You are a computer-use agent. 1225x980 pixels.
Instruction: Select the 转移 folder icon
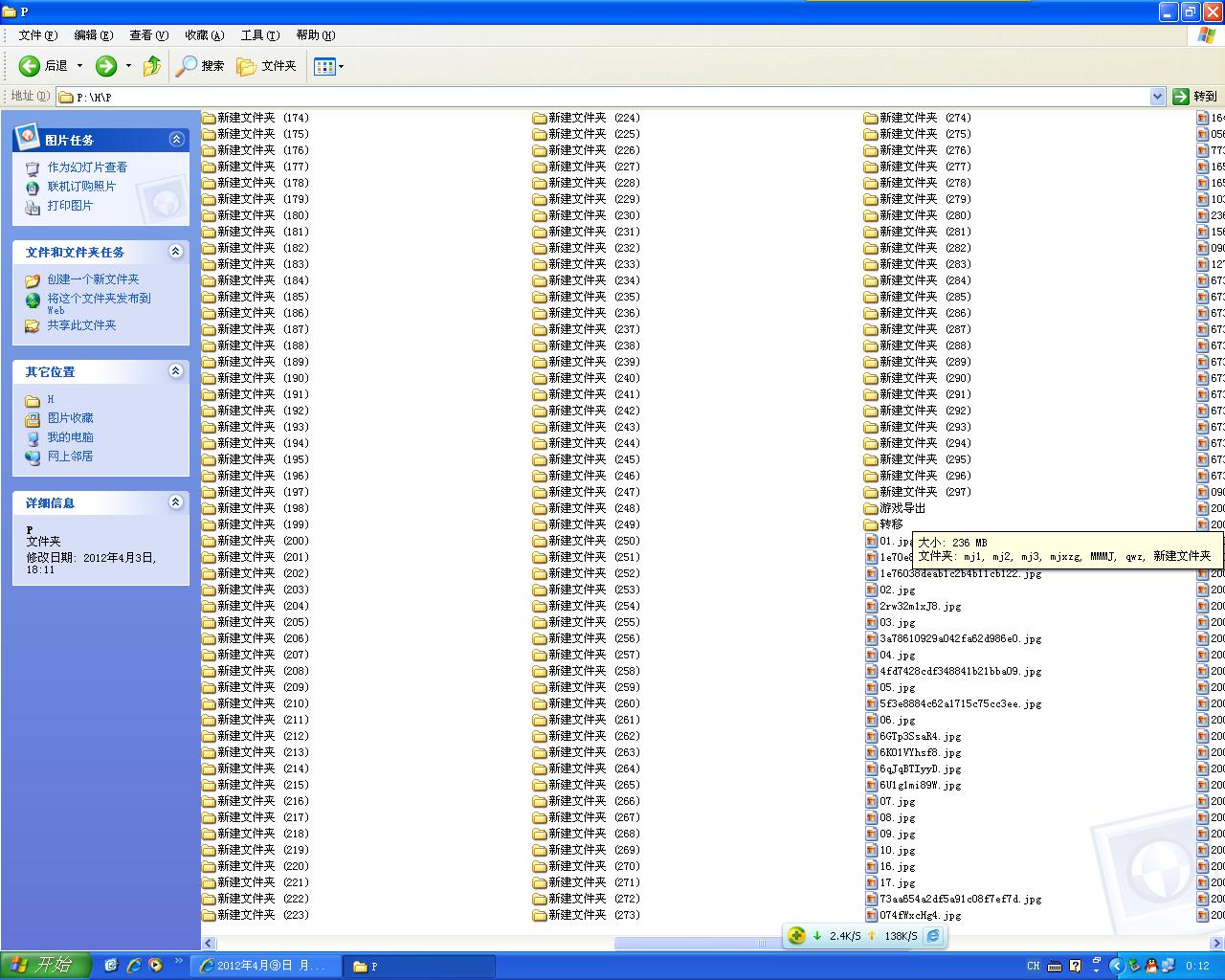871,525
